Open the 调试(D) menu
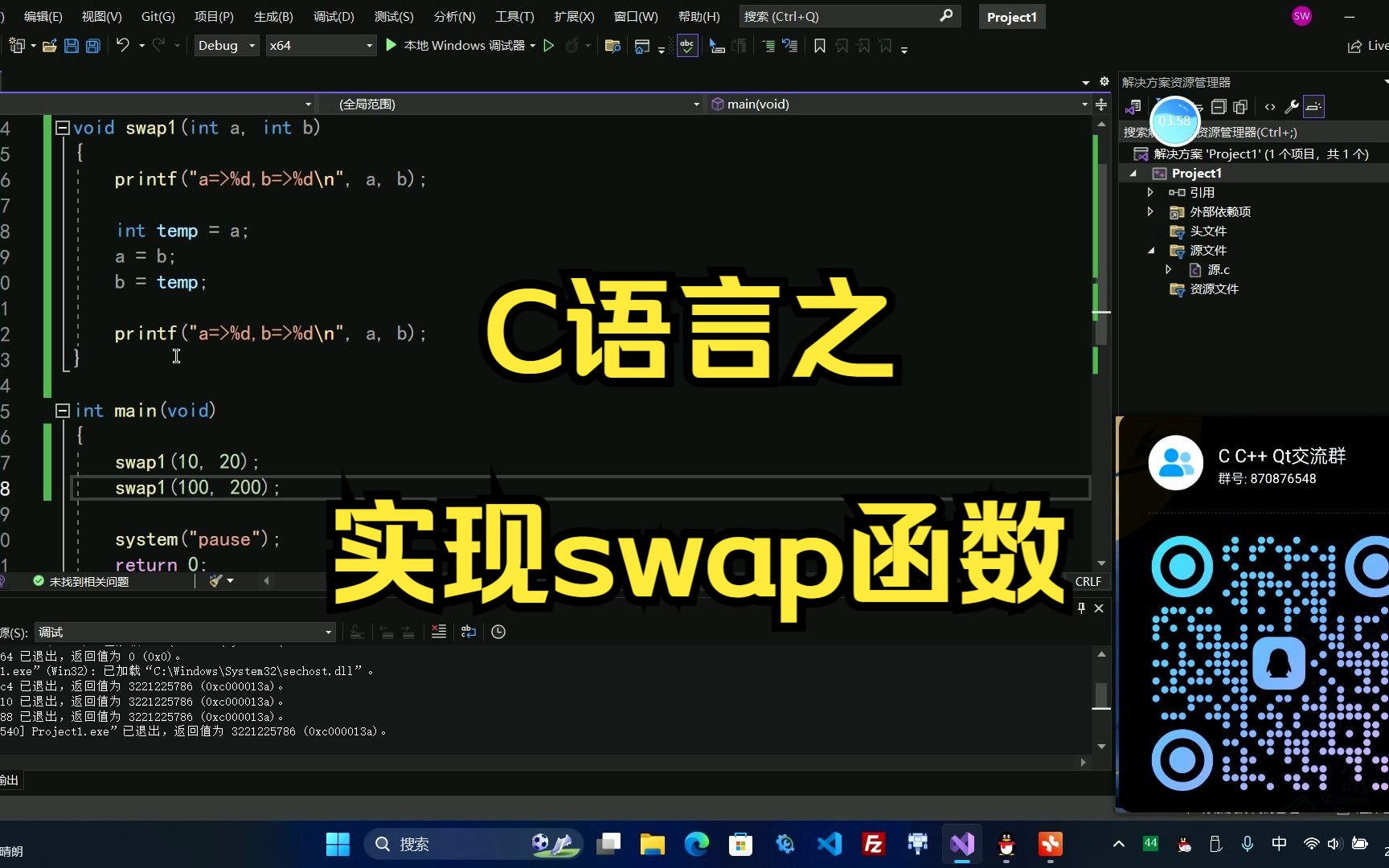 [x=334, y=16]
